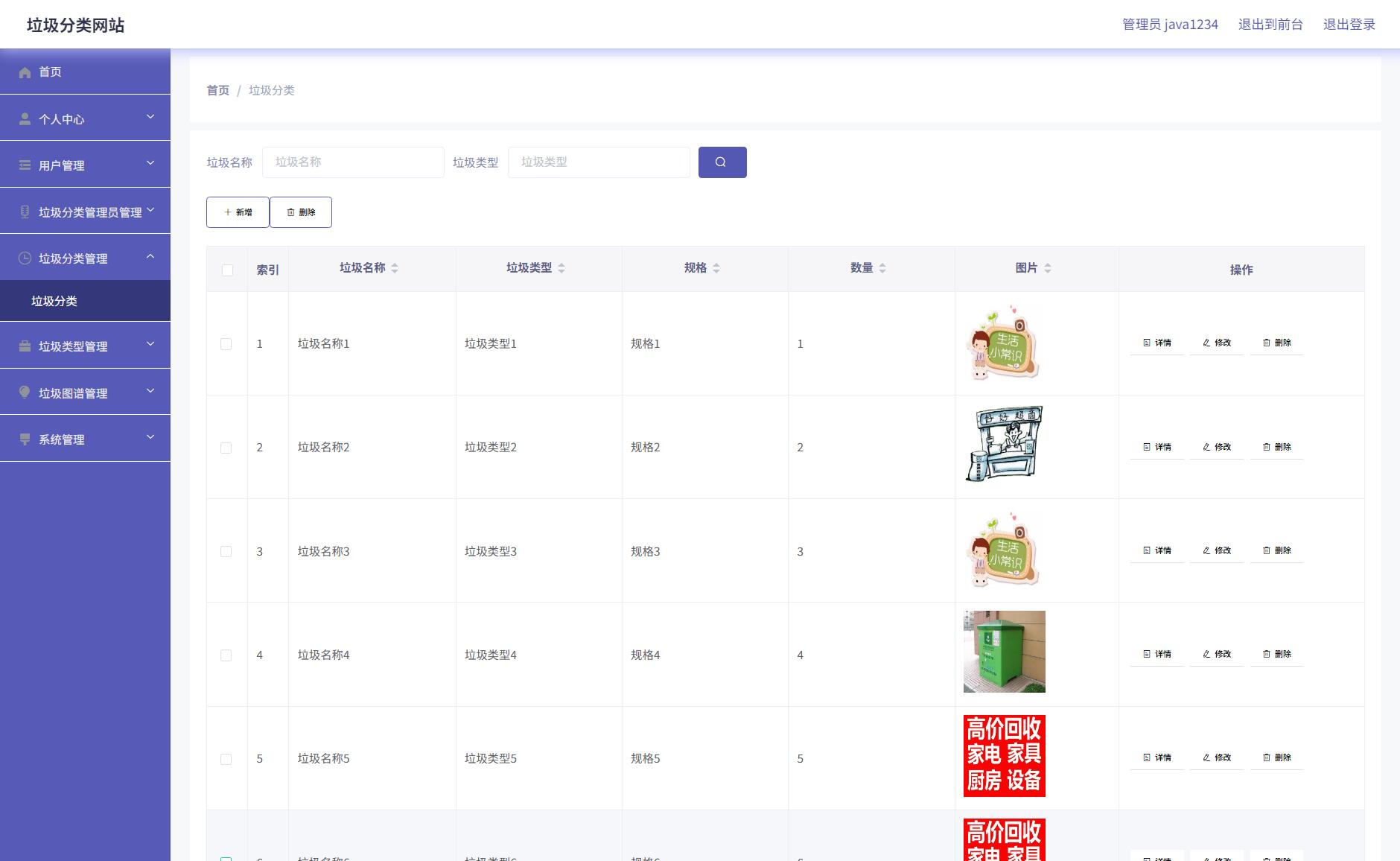Sort the 数量 column with its sort arrows

(x=882, y=268)
